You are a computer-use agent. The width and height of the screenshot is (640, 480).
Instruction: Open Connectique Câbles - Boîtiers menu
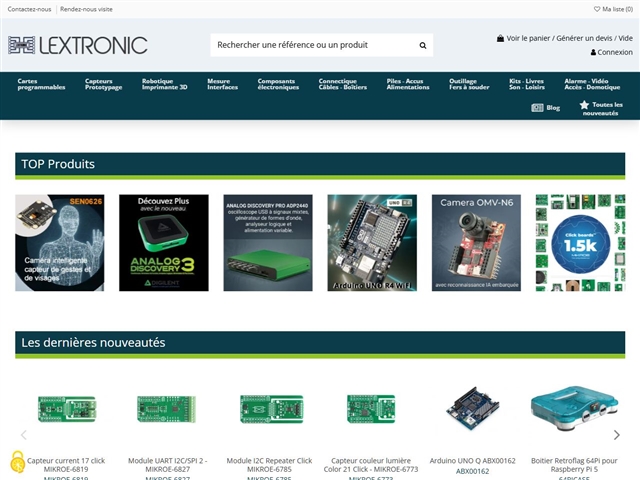(343, 84)
